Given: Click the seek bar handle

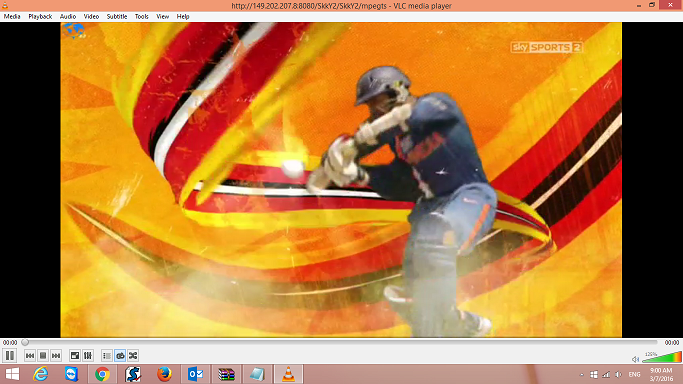Looking at the screenshot, I should pyautogui.click(x=25, y=343).
